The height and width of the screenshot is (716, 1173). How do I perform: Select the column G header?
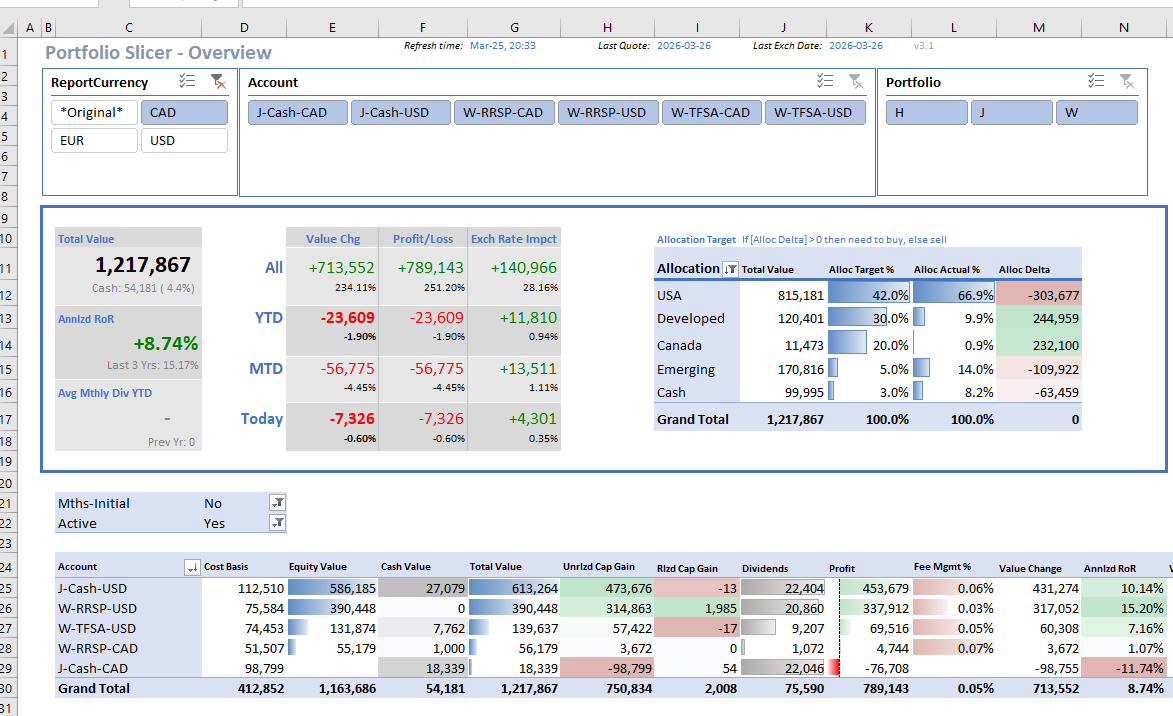[x=513, y=28]
